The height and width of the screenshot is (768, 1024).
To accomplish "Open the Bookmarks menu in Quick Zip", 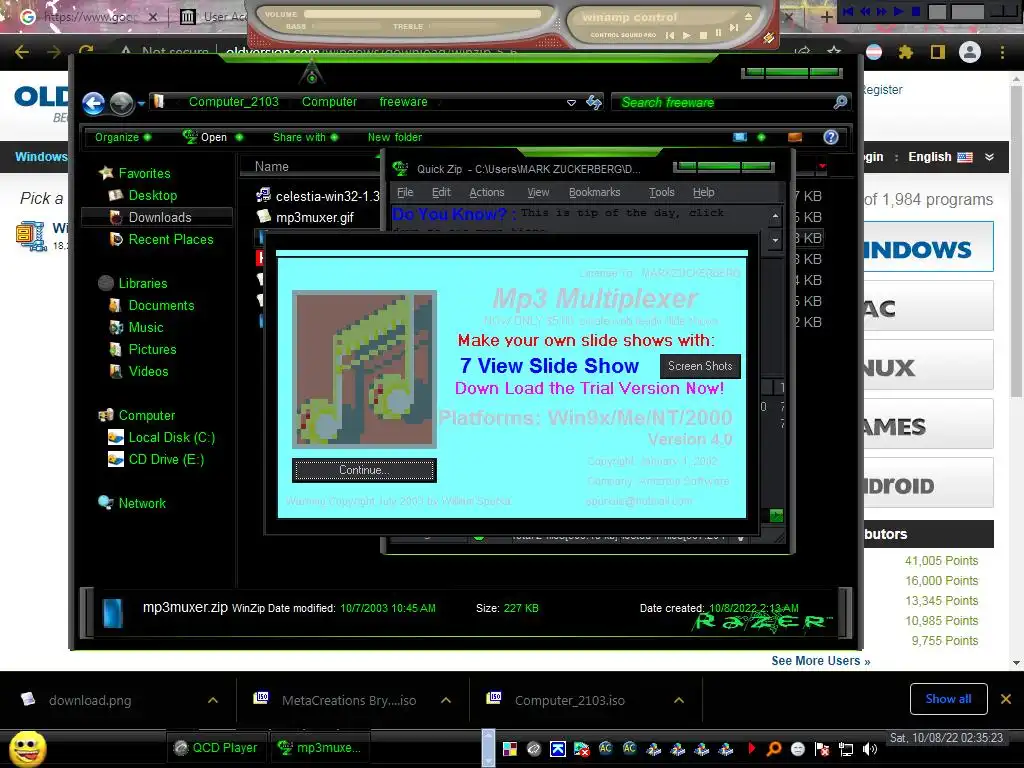I will 594,192.
